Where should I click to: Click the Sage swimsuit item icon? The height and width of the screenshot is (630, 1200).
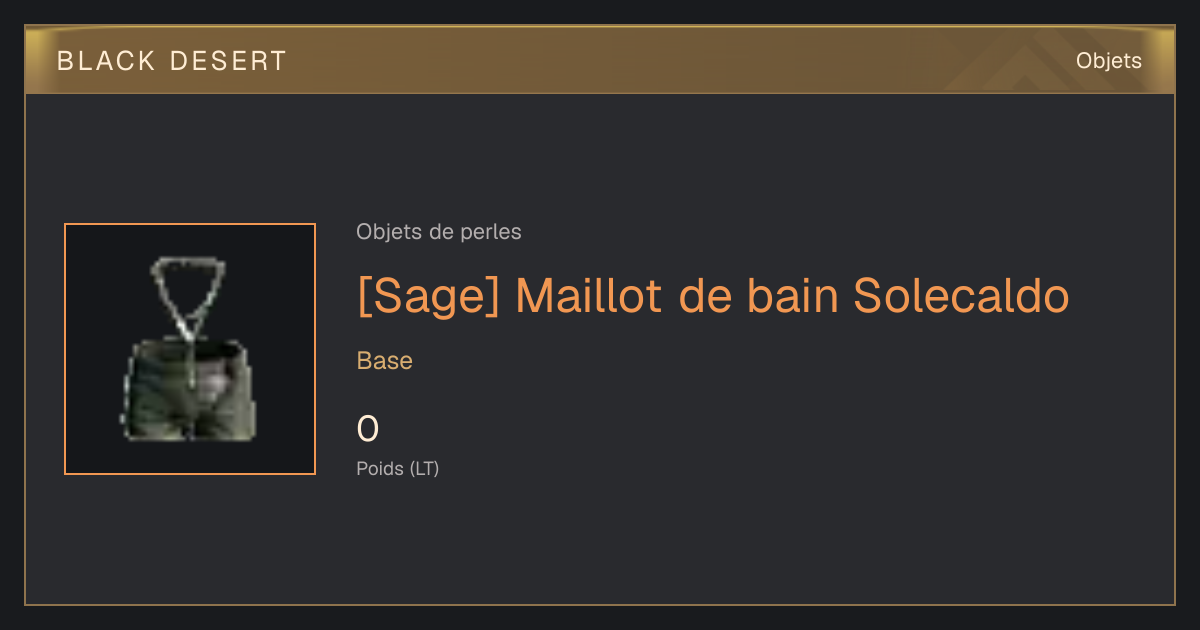point(190,349)
